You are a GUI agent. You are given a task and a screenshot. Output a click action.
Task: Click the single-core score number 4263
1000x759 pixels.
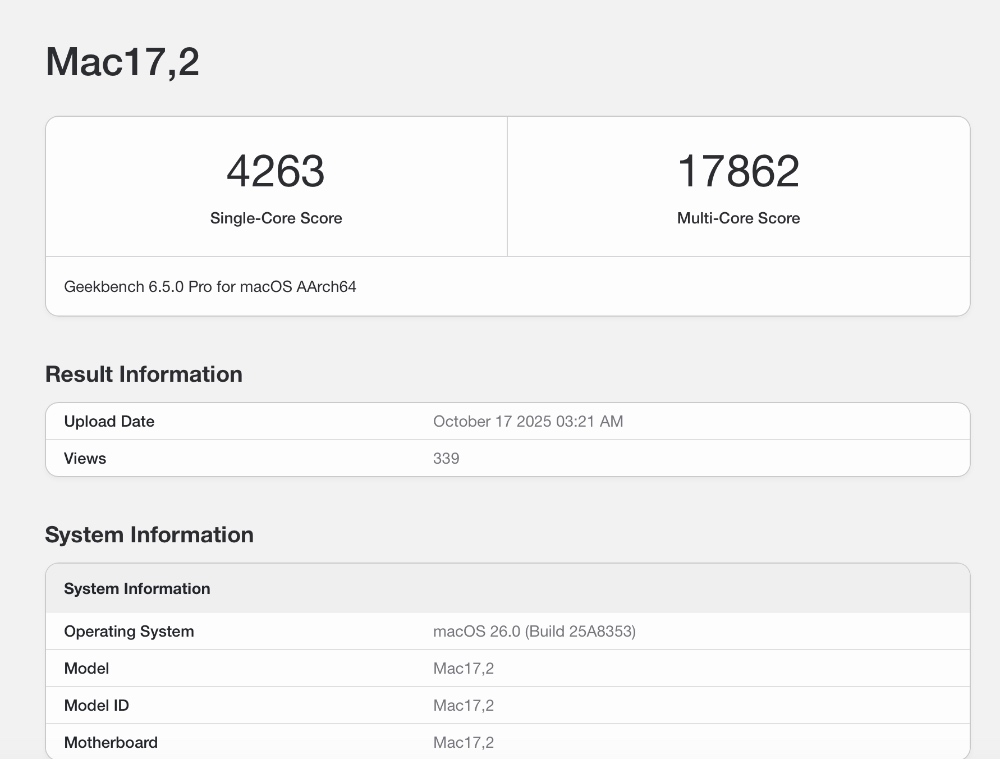pyautogui.click(x=276, y=171)
